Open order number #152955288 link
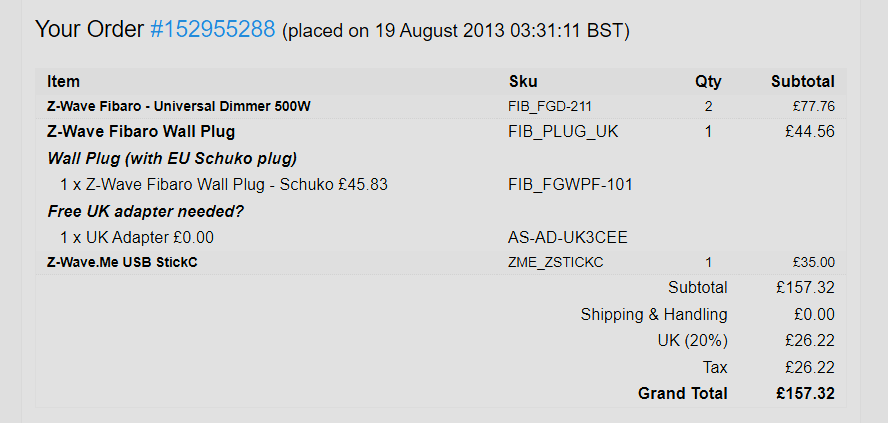This screenshot has width=888, height=423. (212, 30)
